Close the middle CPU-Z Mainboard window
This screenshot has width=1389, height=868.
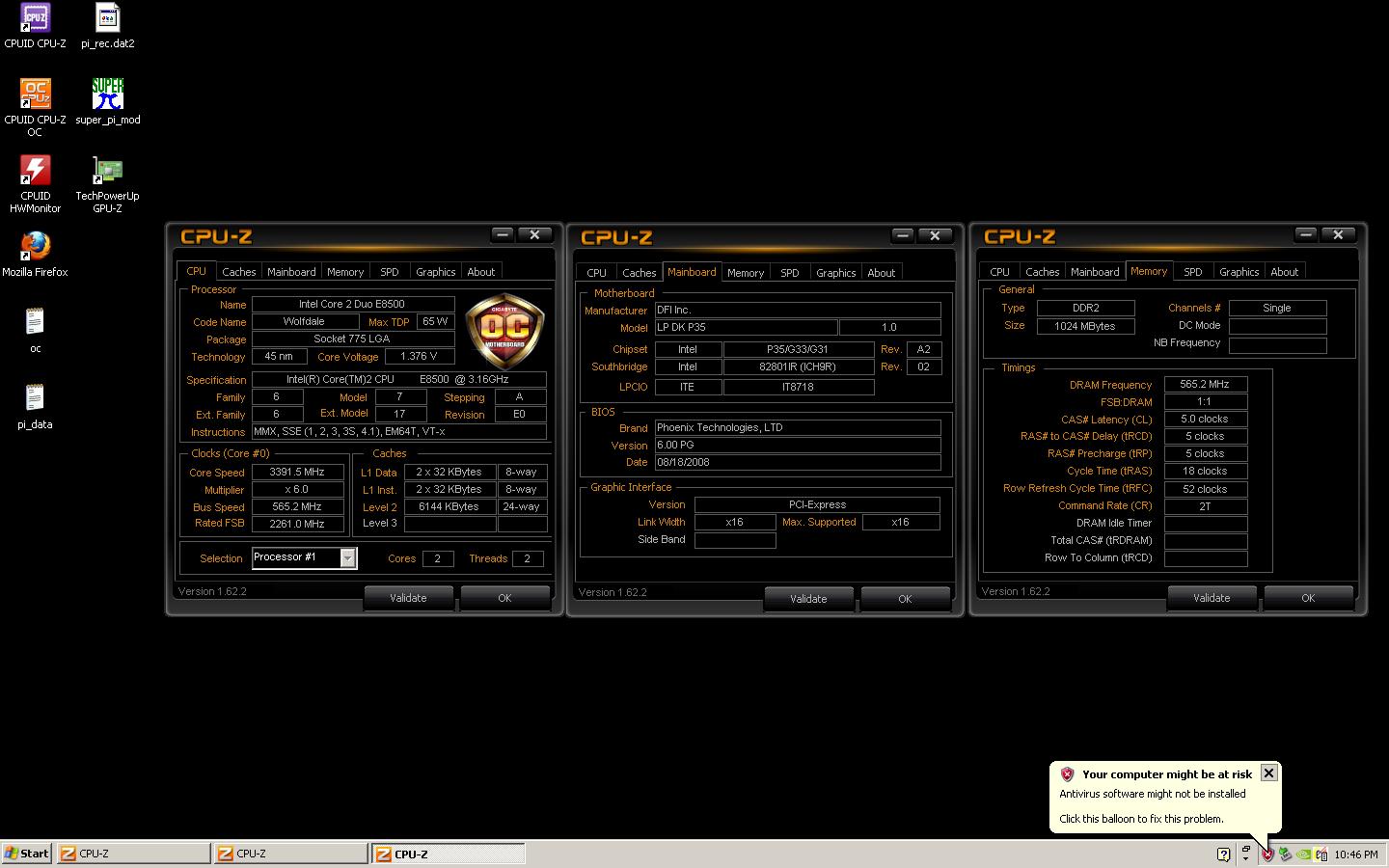[x=935, y=235]
